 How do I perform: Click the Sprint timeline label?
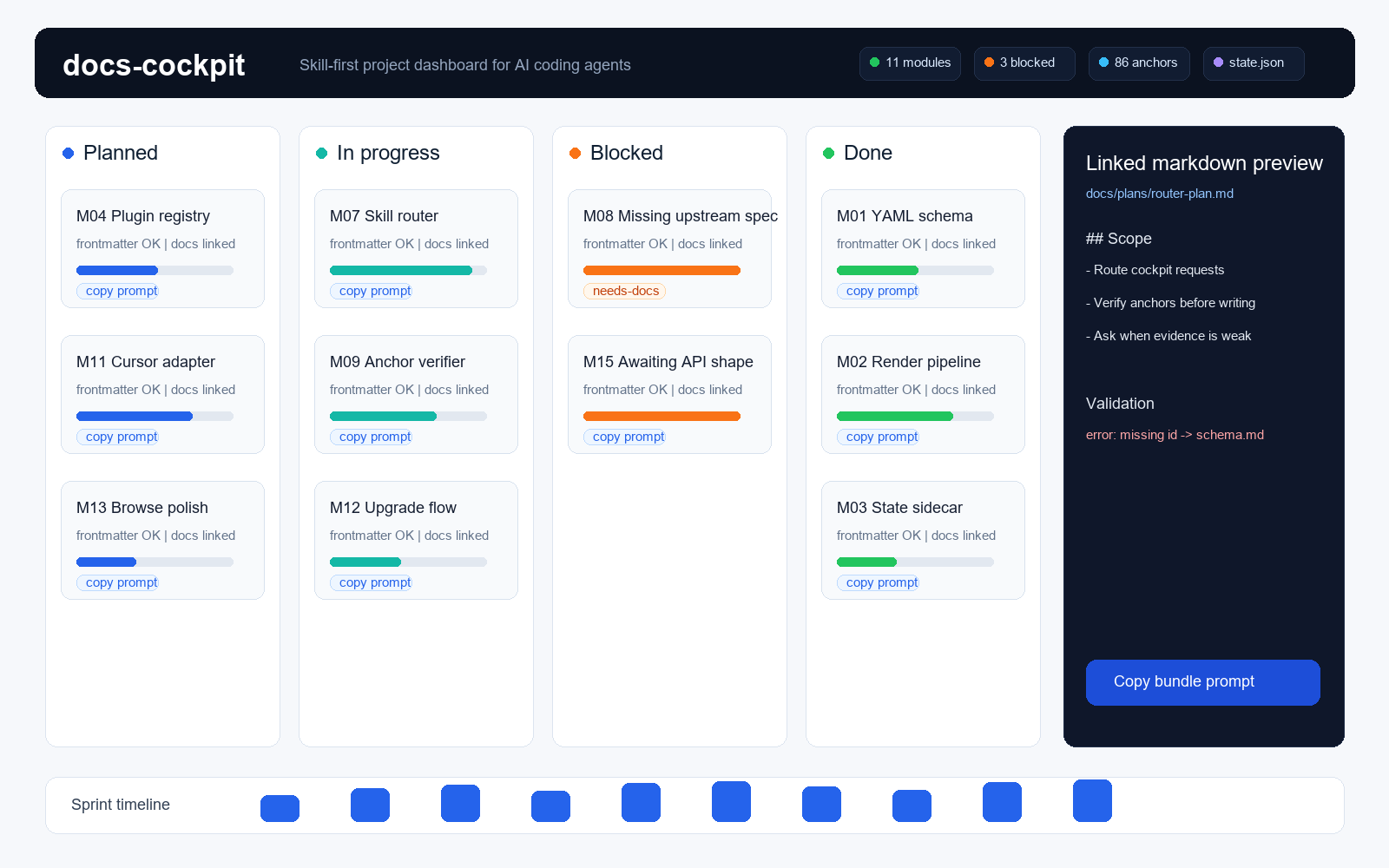pos(121,805)
